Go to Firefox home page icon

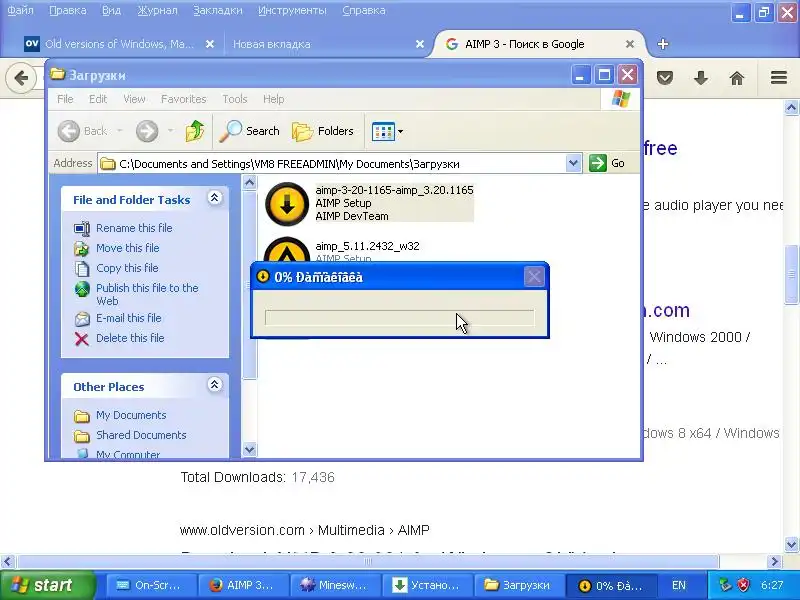click(737, 78)
